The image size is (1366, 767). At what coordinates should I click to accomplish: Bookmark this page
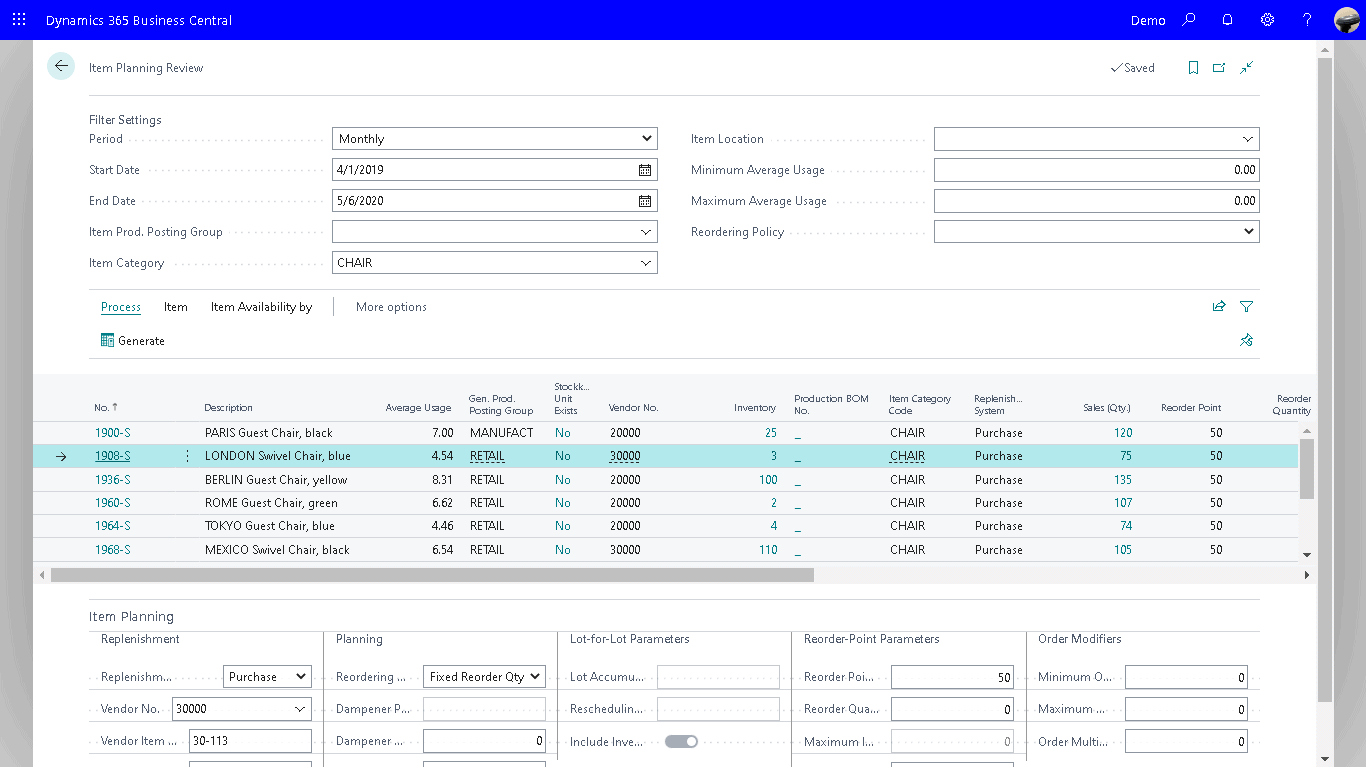tap(1193, 68)
